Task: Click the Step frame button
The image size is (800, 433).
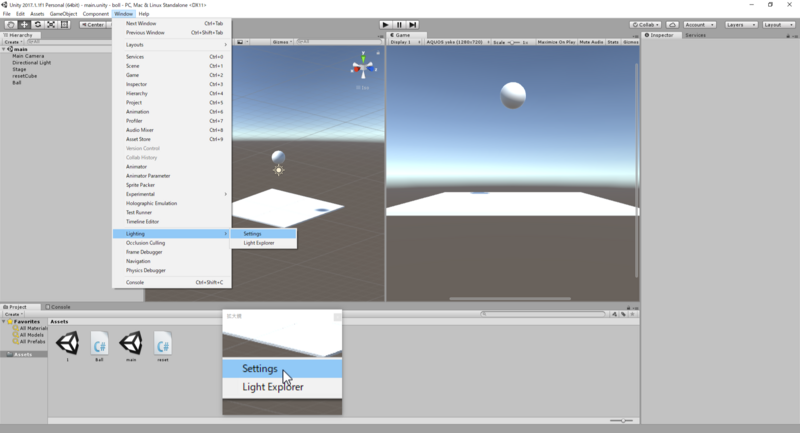Action: 413,24
